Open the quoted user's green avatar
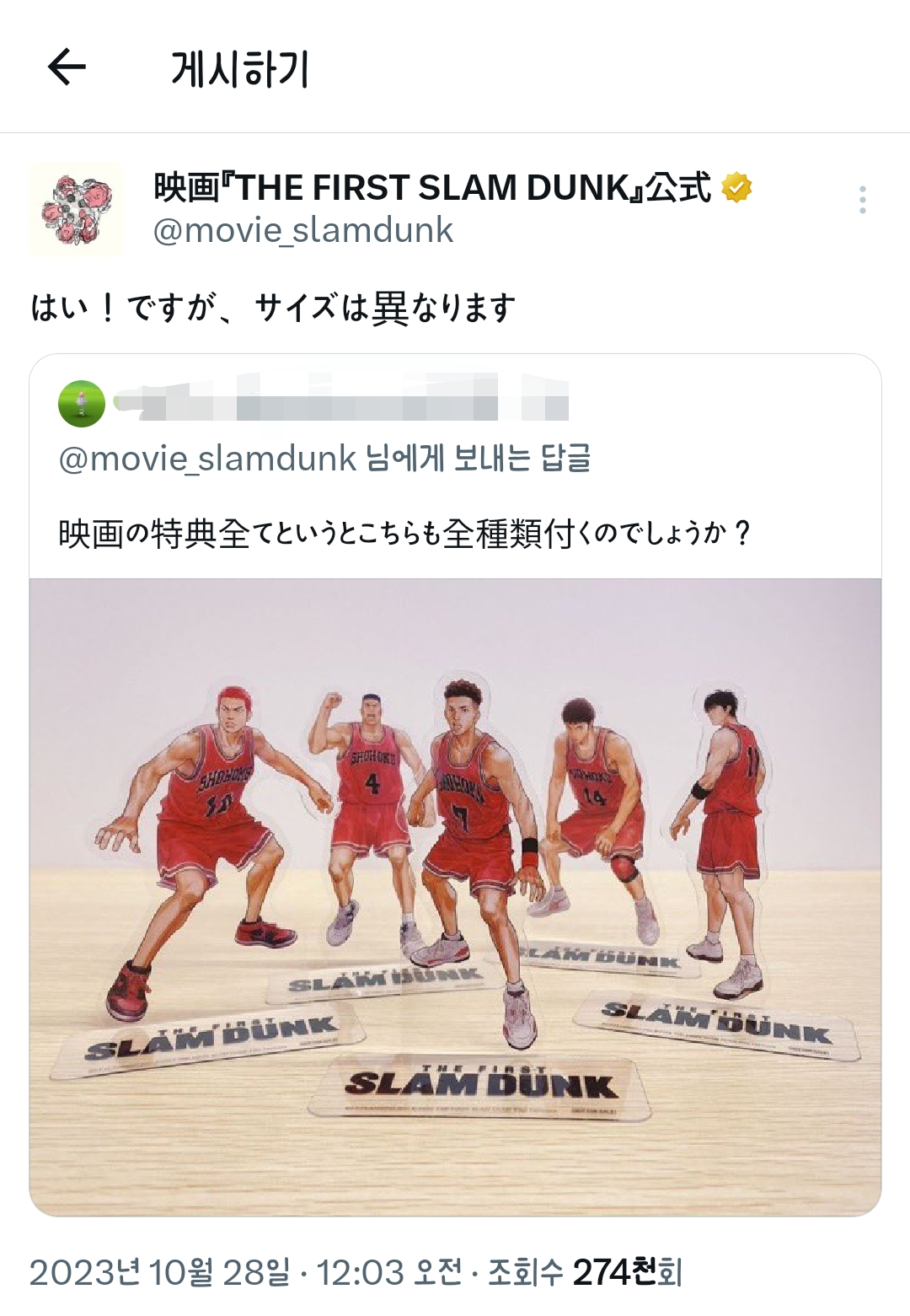Image resolution: width=910 pixels, height=1316 pixels. coord(82,404)
